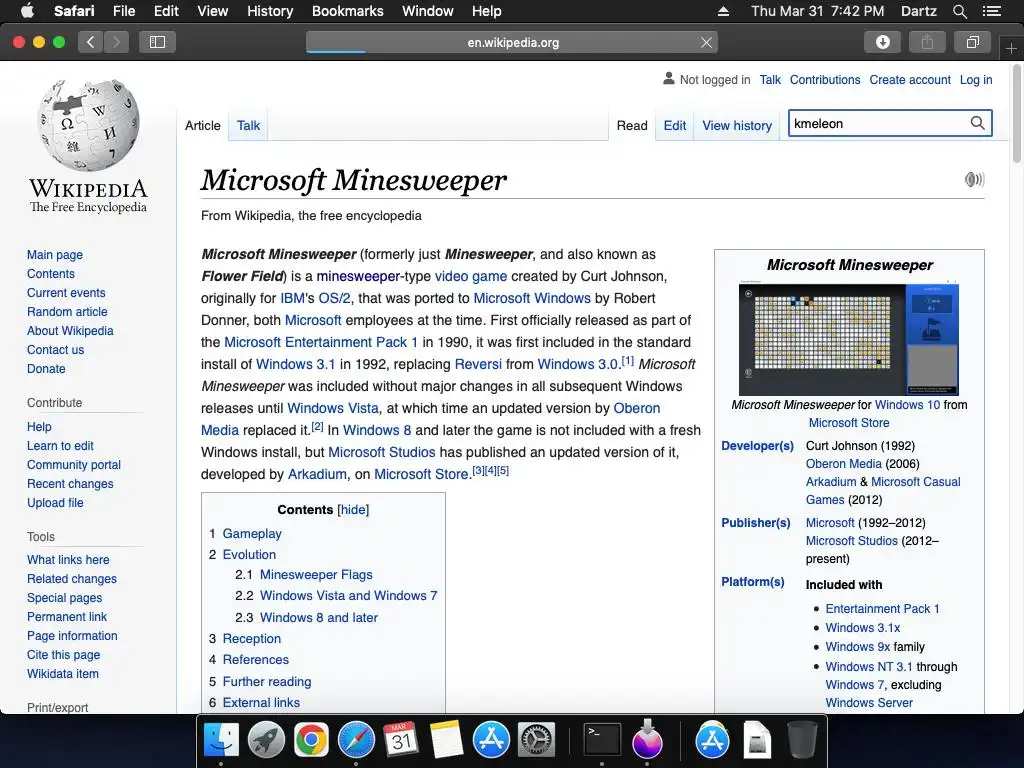Viewport: 1024px width, 768px height.
Task: Open the File menu
Action: click(123, 11)
